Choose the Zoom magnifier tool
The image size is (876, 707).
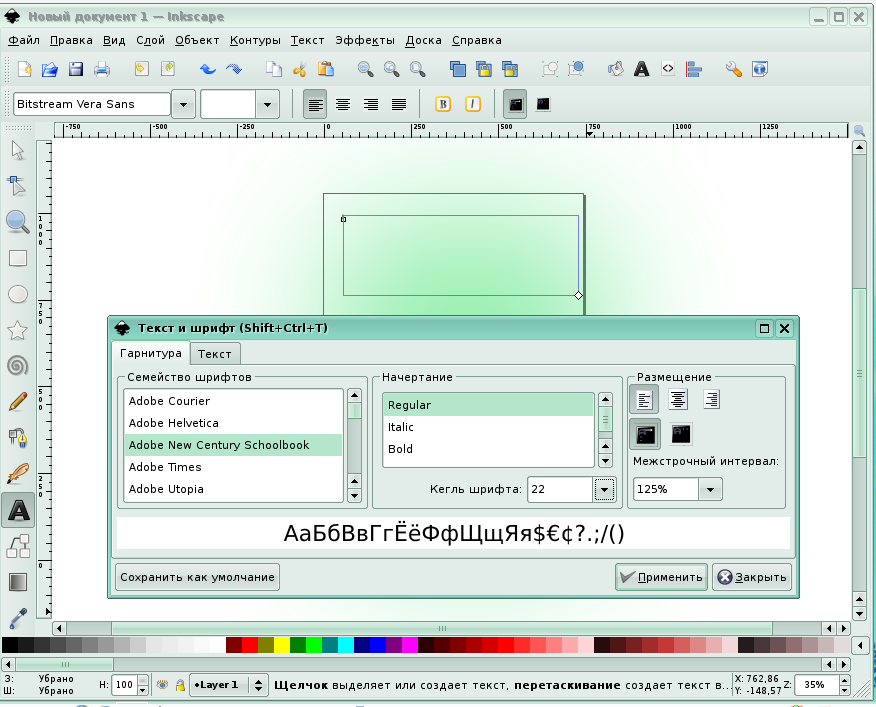(17, 221)
